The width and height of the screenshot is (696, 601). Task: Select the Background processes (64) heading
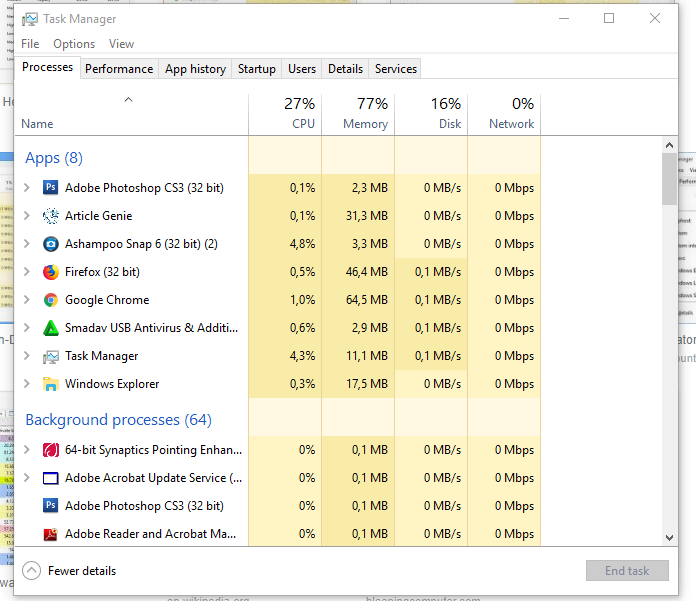[119, 420]
